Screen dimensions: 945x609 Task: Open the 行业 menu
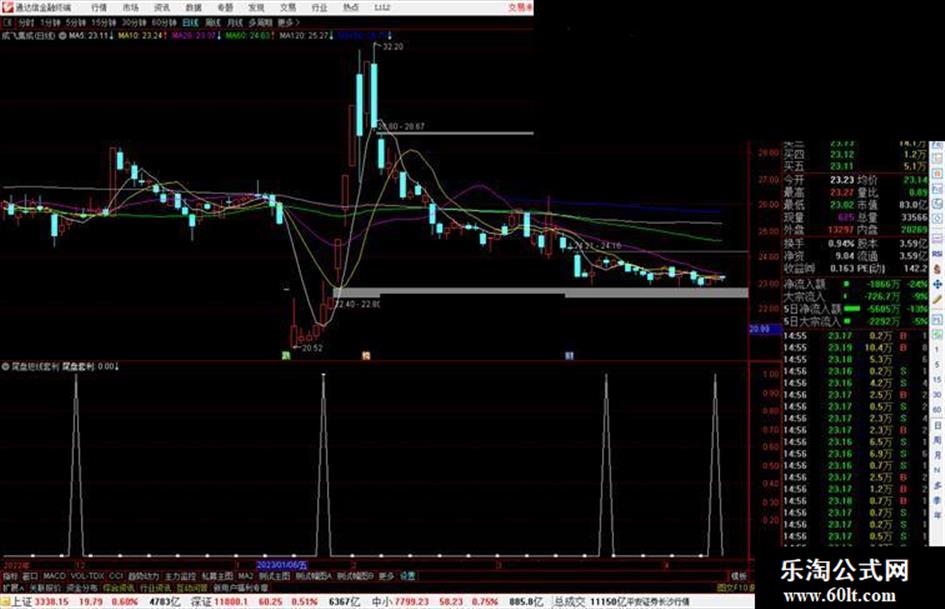click(x=319, y=8)
